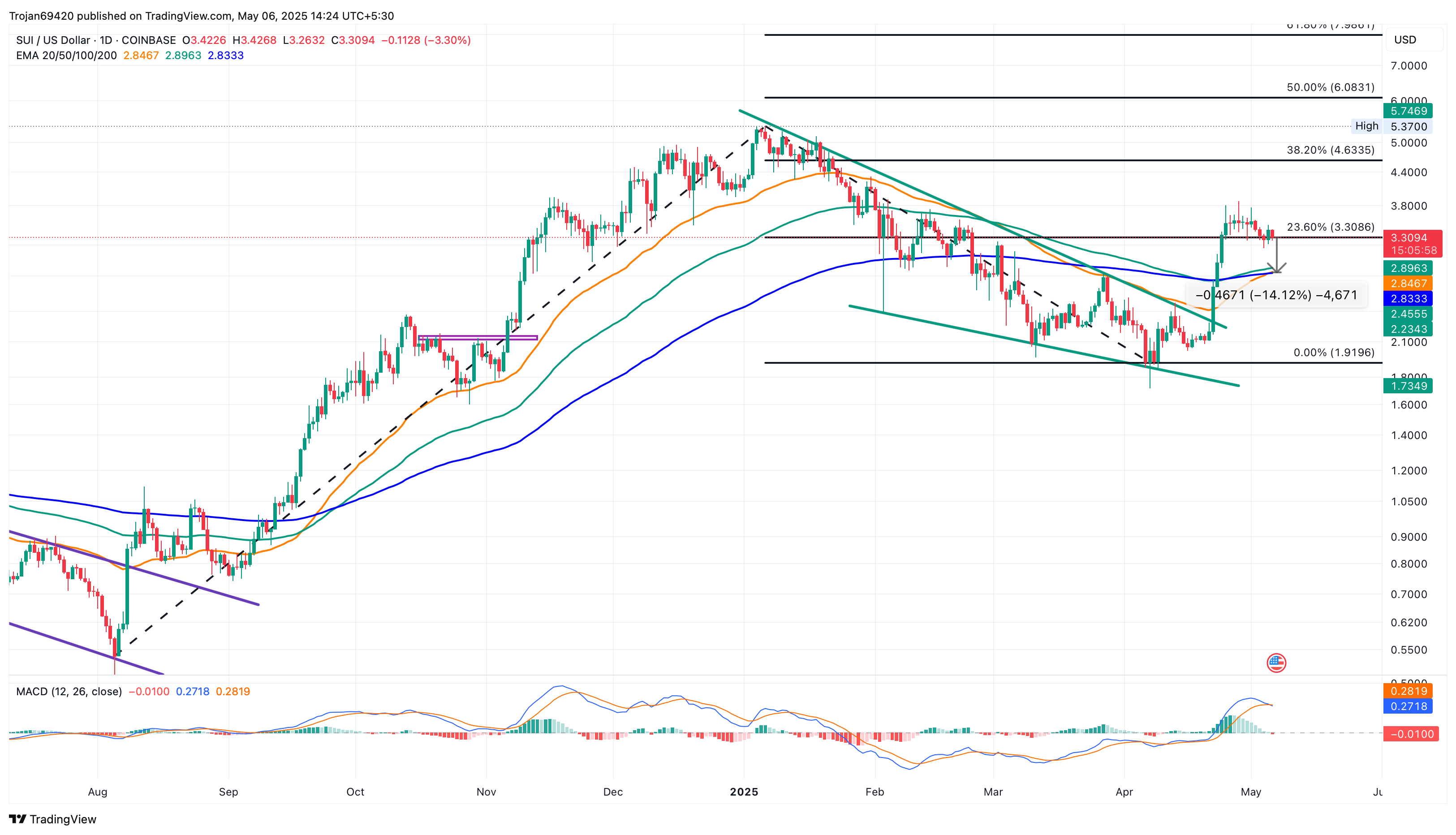Click the publisher line Trojan69420 at top
The height and width of the screenshot is (835, 1456).
pyautogui.click(x=201, y=16)
